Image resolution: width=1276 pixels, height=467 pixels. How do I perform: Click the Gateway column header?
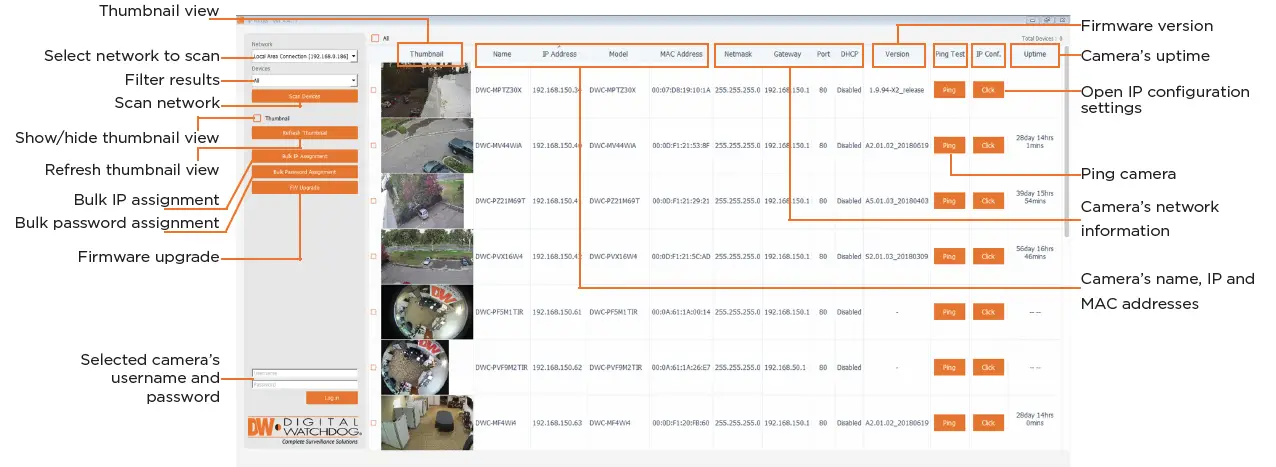(x=787, y=54)
